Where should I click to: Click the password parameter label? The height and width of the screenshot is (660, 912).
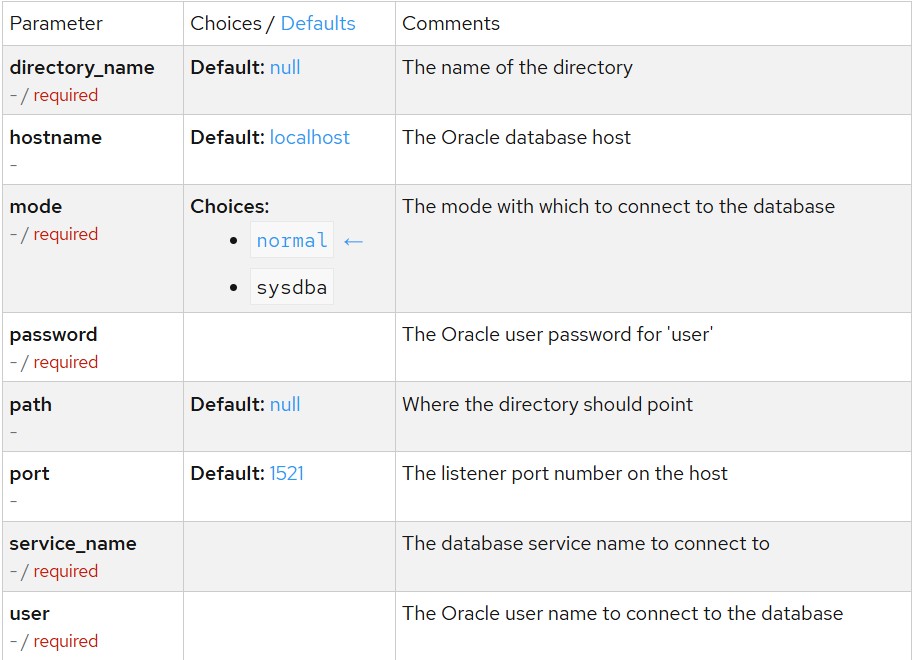pyautogui.click(x=53, y=335)
